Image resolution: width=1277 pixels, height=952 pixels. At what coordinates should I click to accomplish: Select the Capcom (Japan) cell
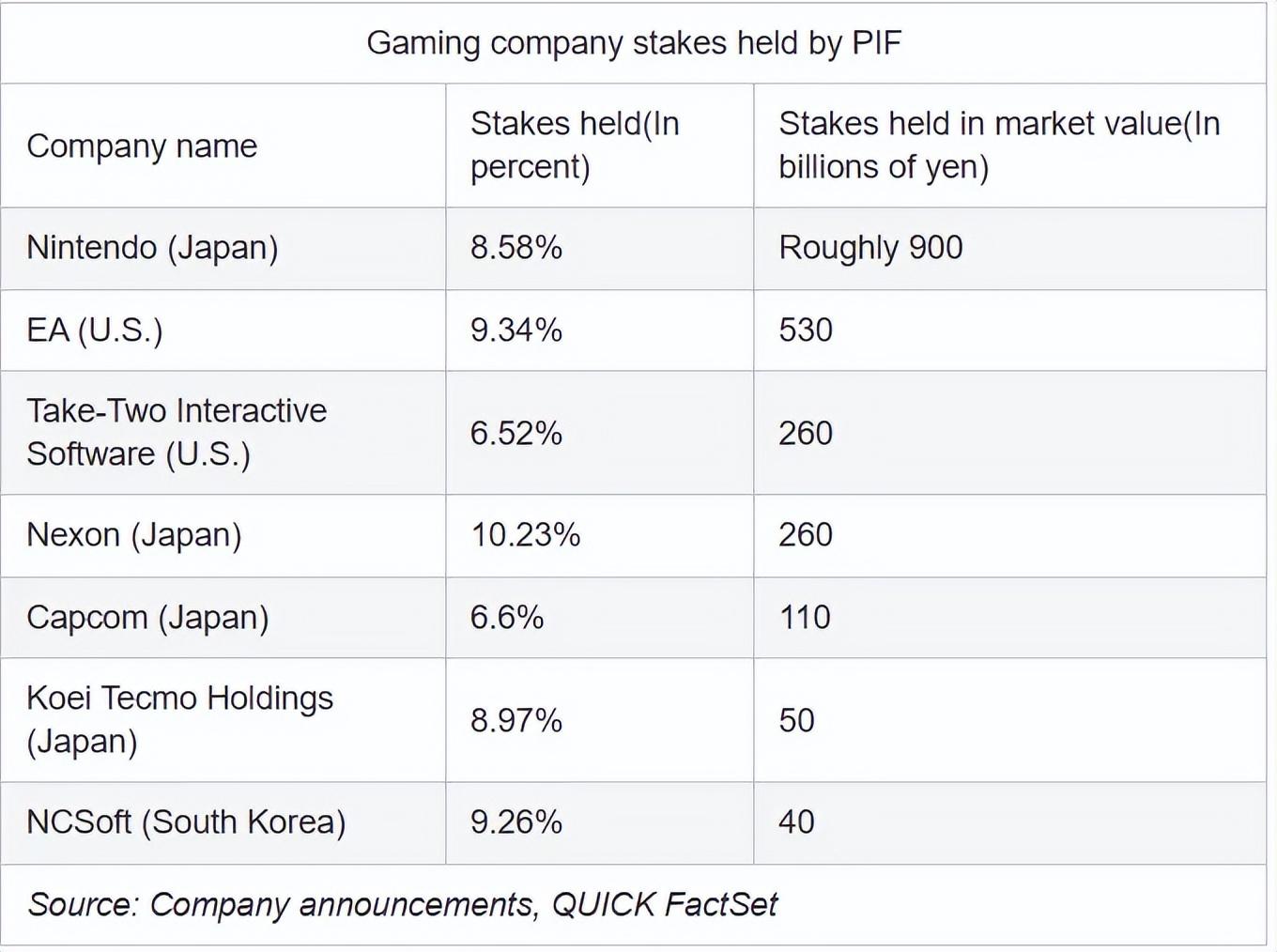(147, 618)
